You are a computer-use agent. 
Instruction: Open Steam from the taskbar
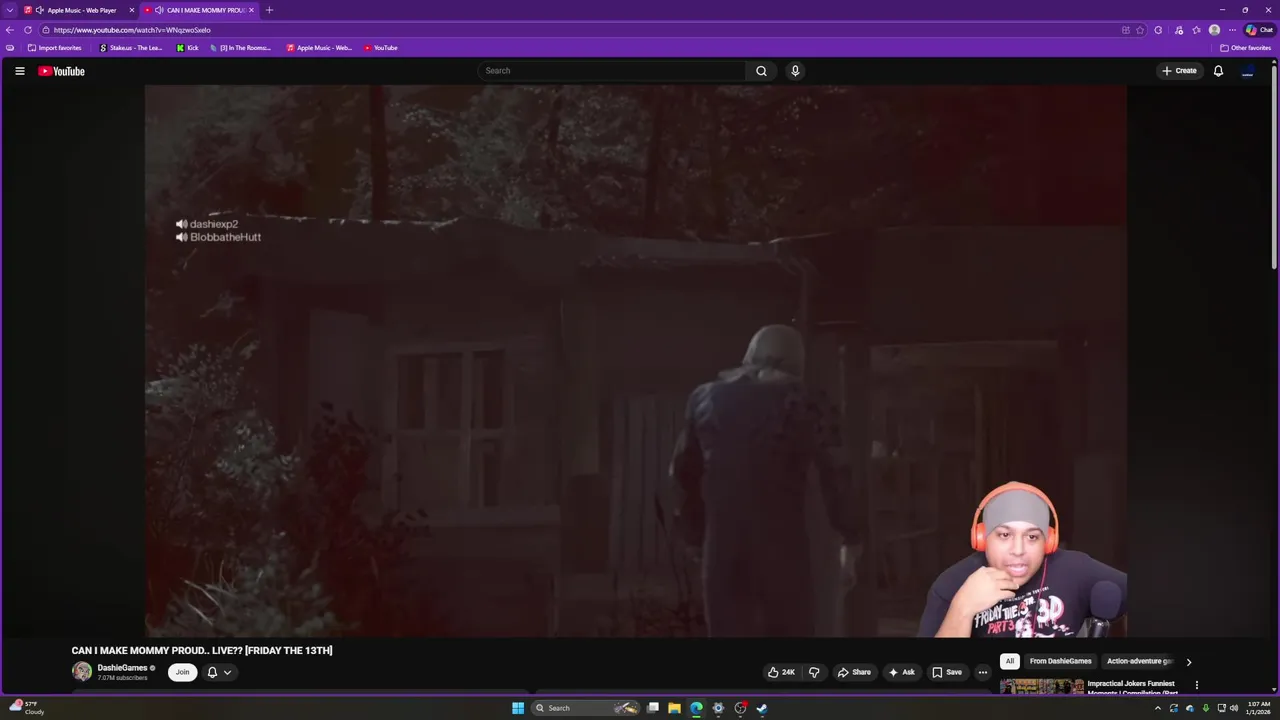coord(761,708)
